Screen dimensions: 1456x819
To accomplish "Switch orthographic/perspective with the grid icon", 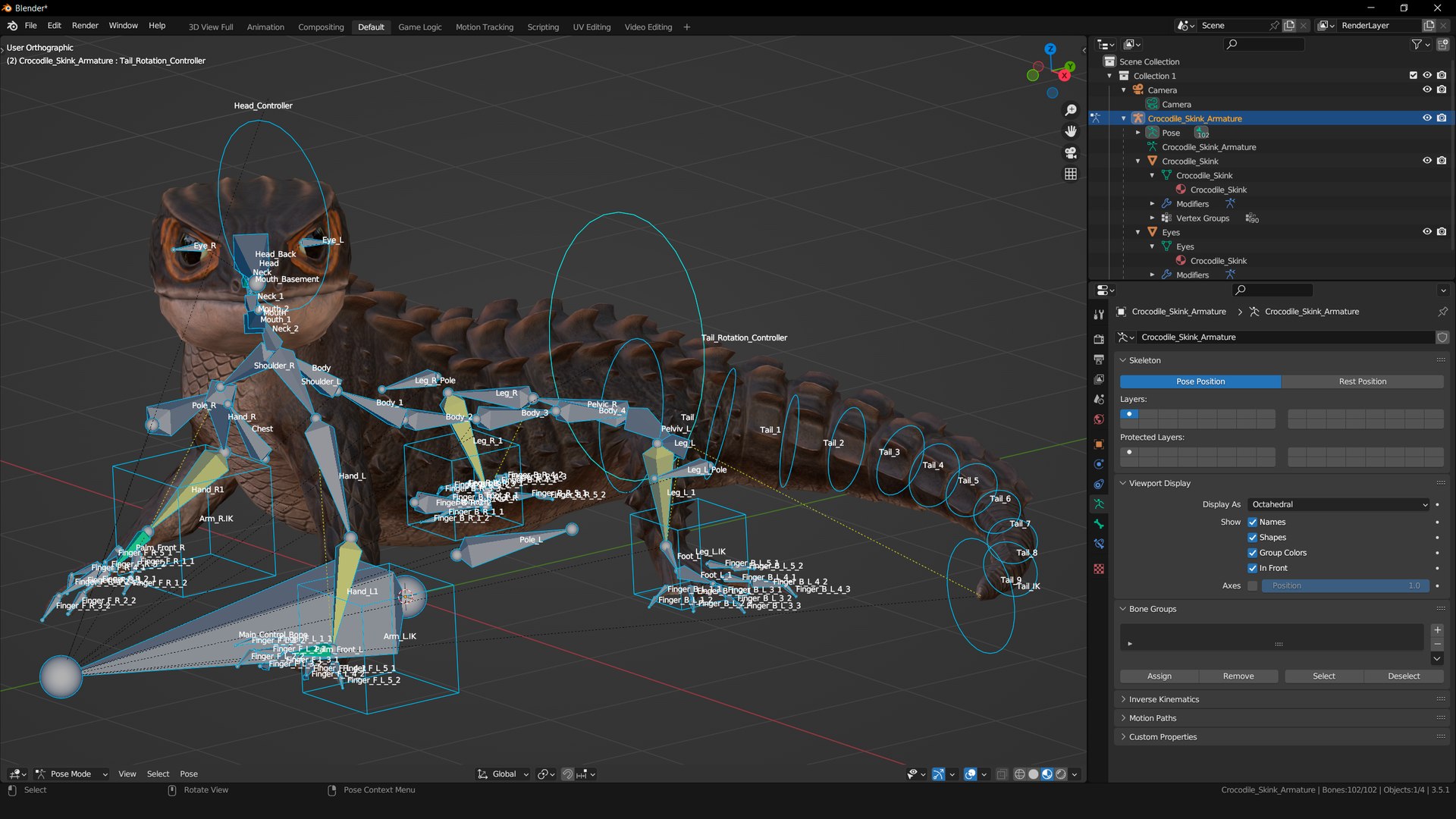I will pos(1070,174).
